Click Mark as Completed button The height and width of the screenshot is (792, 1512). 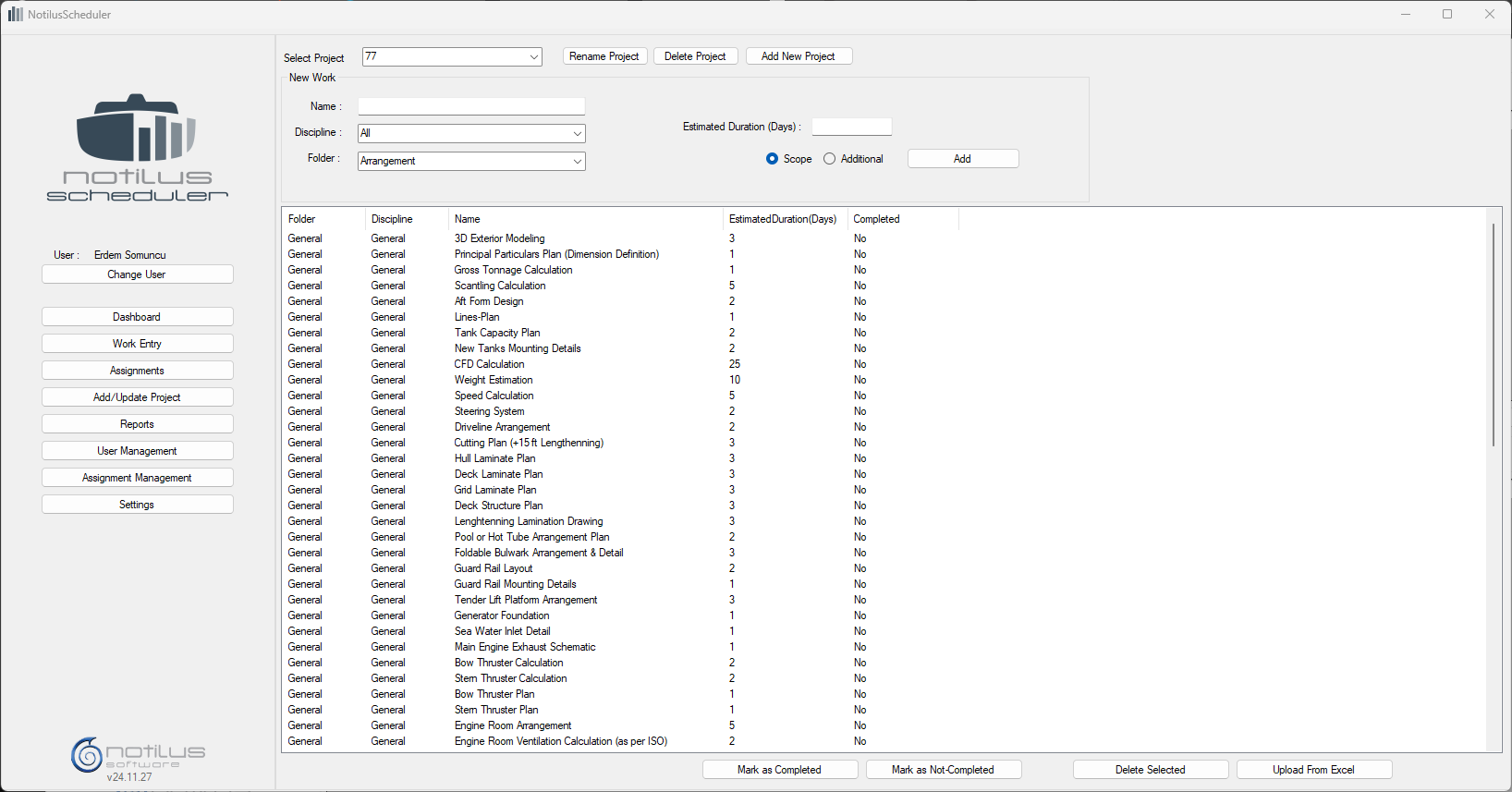pos(779,770)
